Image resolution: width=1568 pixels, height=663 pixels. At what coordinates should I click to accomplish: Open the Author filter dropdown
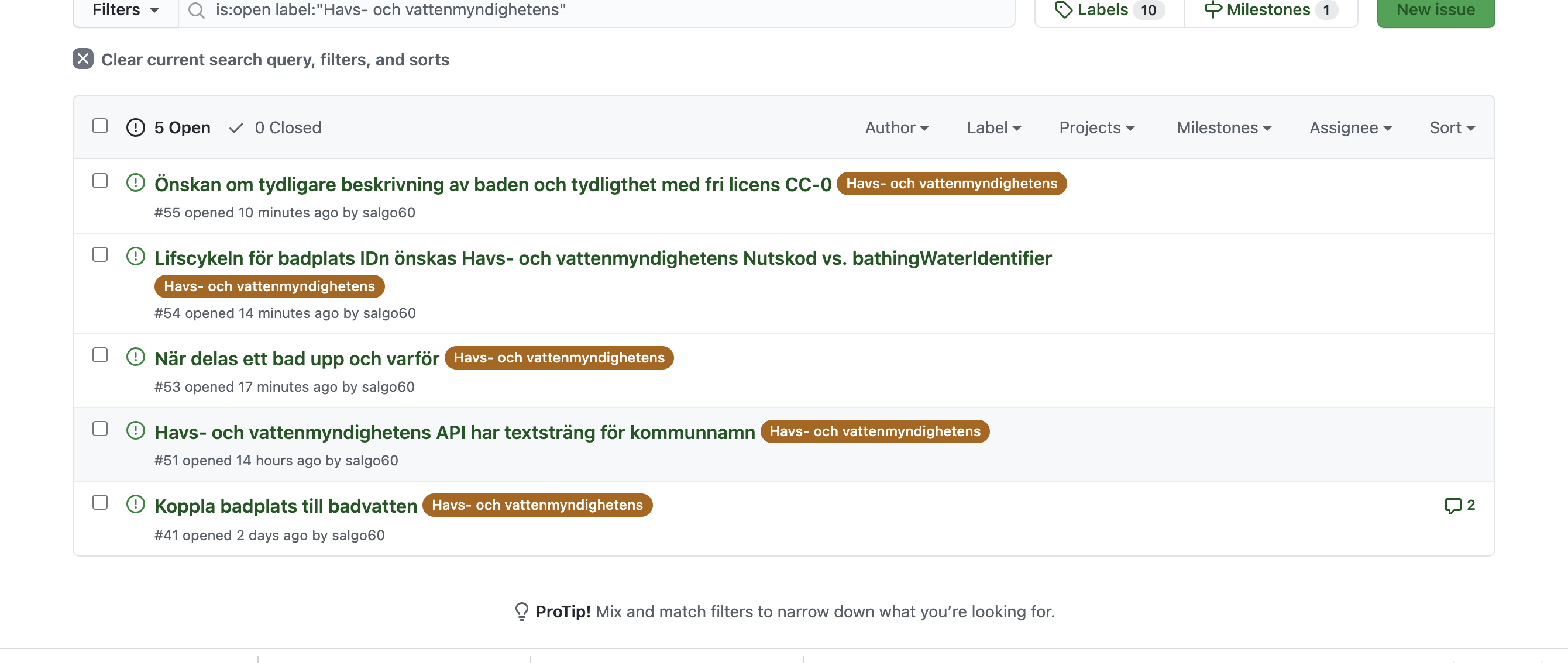(x=896, y=127)
